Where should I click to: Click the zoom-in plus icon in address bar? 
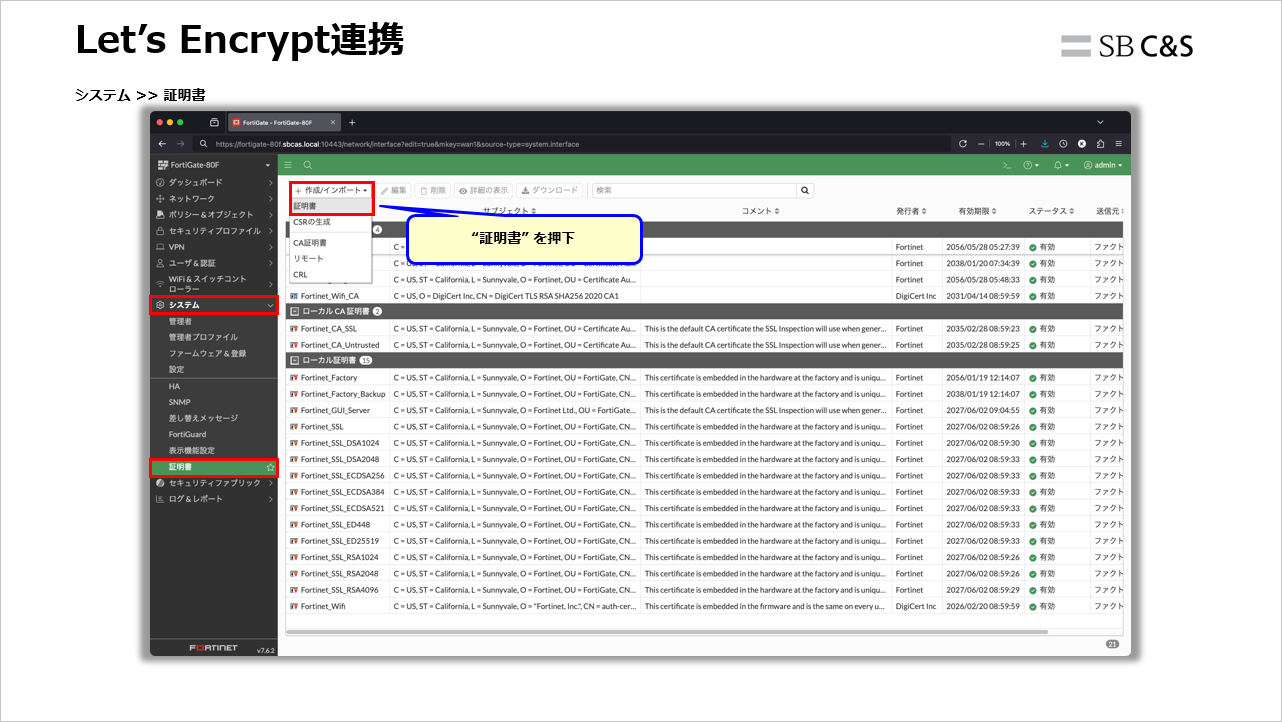pos(1023,144)
